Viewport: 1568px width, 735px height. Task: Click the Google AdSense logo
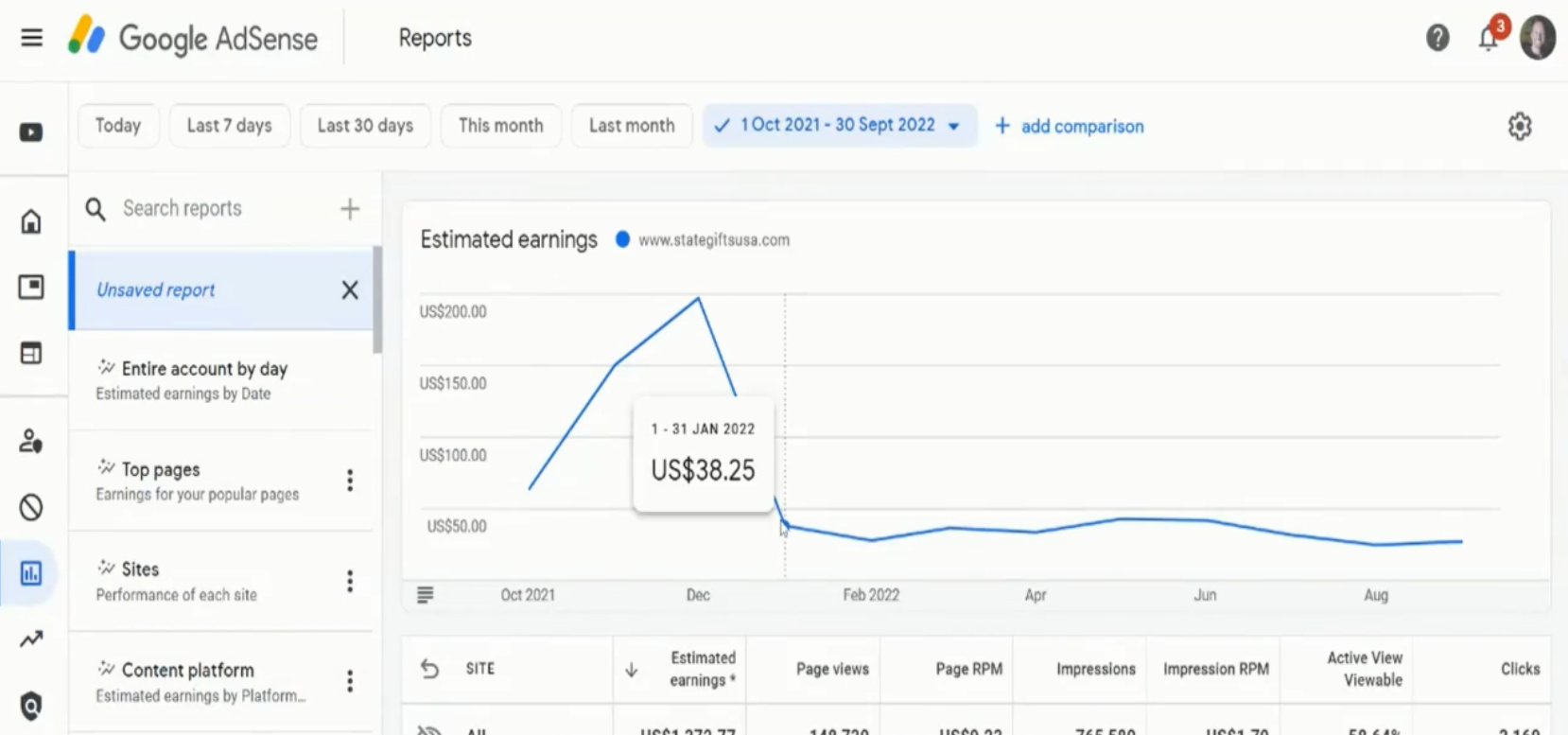tap(193, 38)
